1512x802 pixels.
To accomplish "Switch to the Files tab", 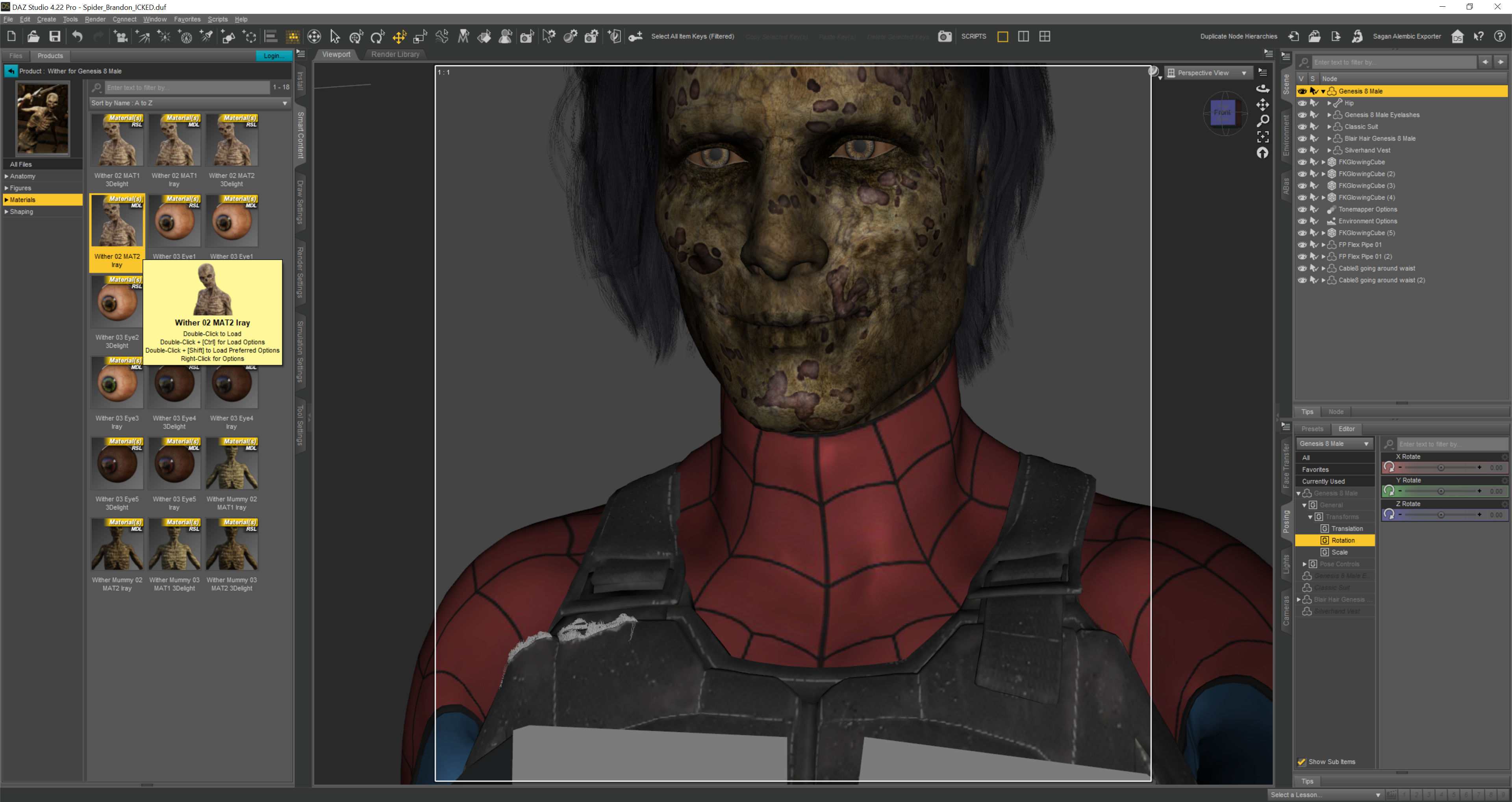I will point(16,56).
